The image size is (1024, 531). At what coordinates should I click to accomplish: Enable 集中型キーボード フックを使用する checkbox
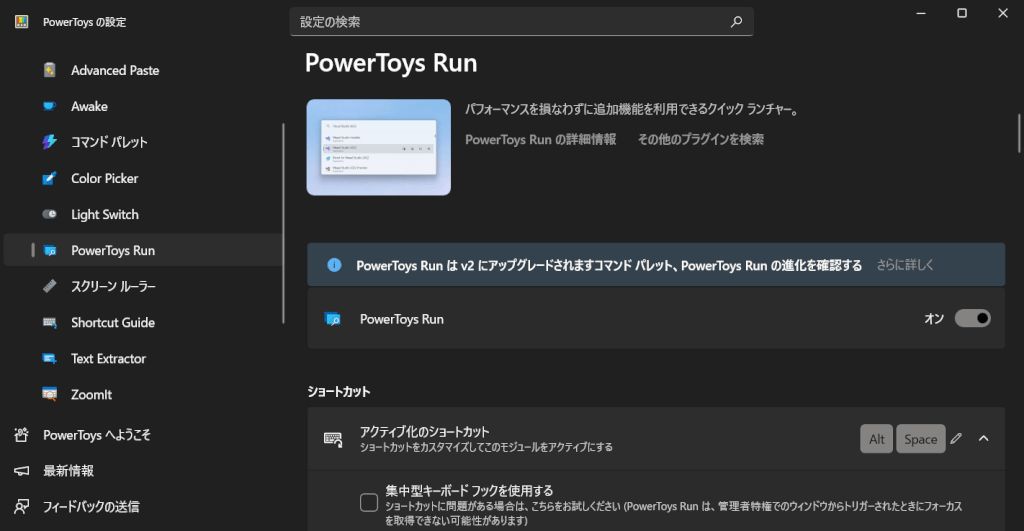coord(369,502)
